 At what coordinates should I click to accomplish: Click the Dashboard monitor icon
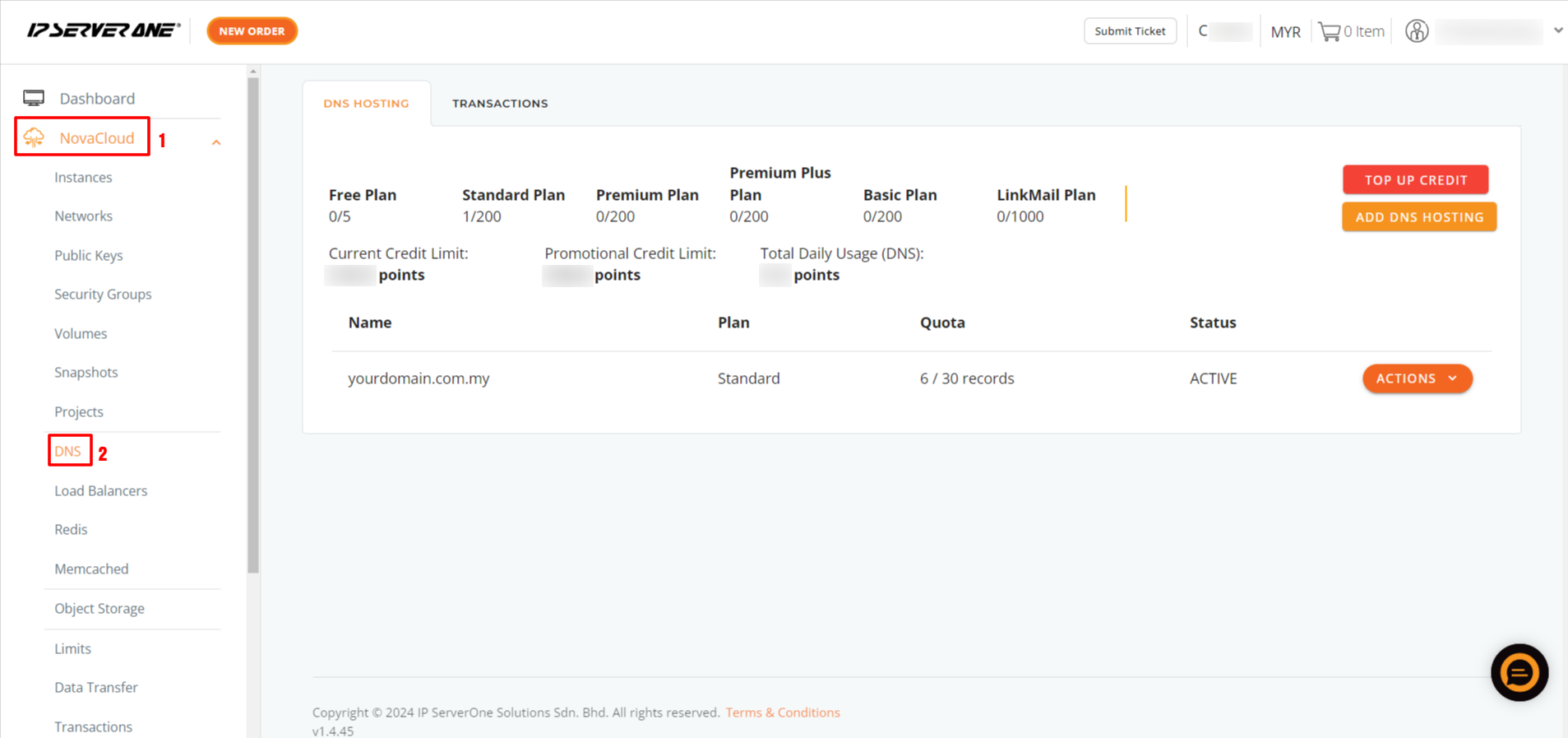(x=34, y=99)
